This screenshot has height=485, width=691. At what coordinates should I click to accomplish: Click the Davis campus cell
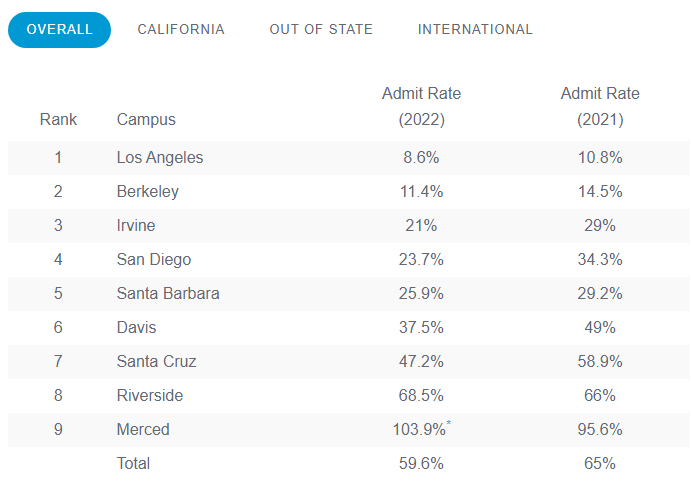[x=137, y=327]
